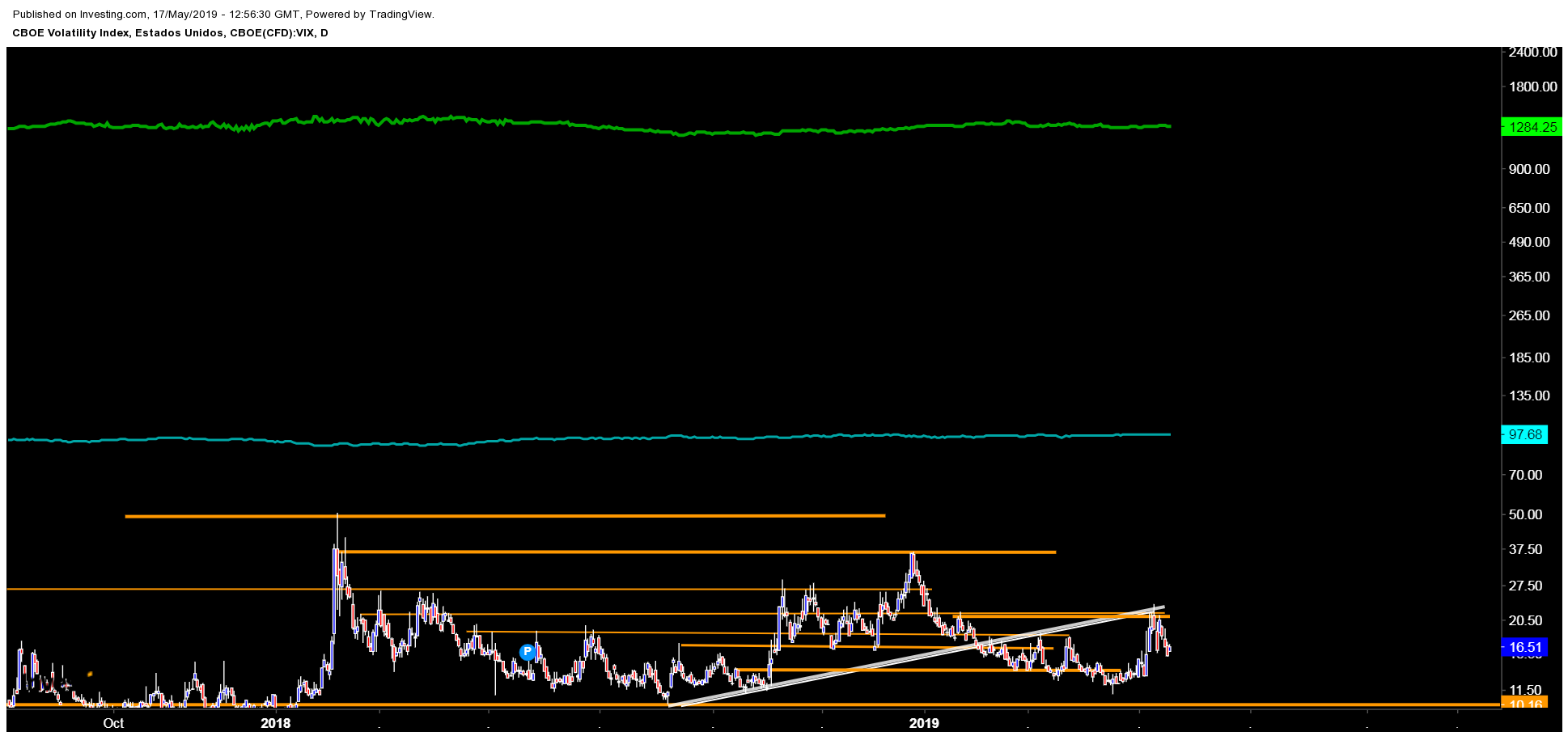Click the 365.00 price axis label
Viewport: 1568px width, 736px height.
pyautogui.click(x=1529, y=277)
